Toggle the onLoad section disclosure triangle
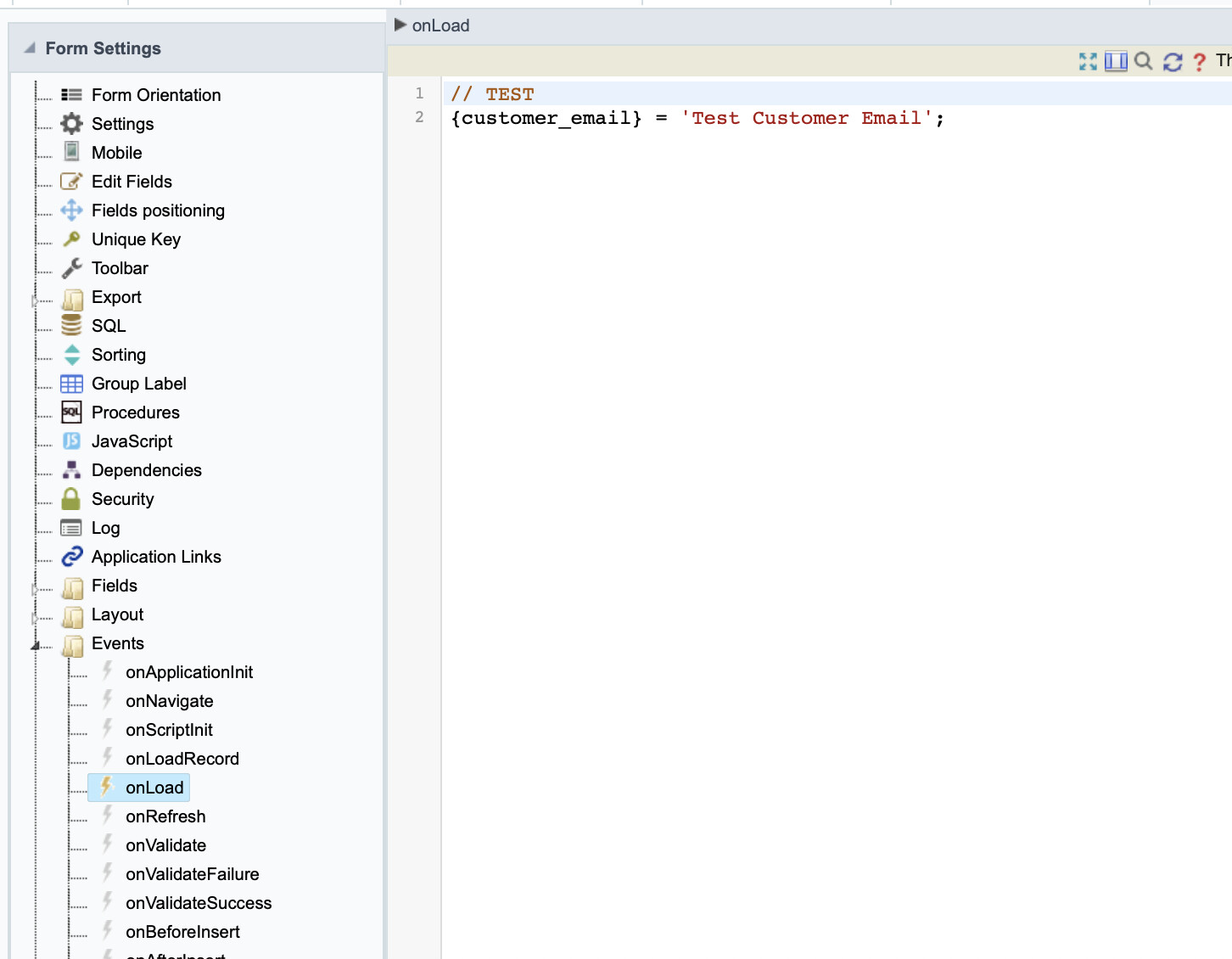 pyautogui.click(x=400, y=25)
